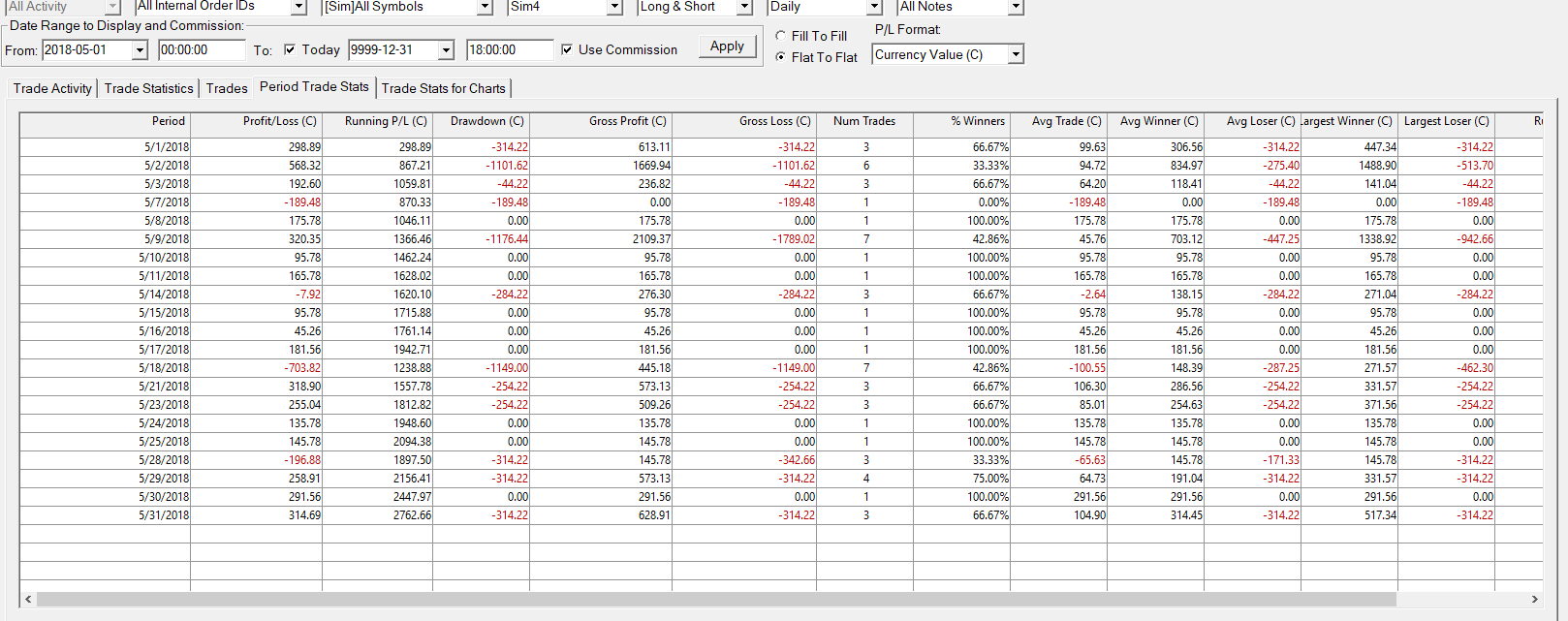
Task: Click the horizontal scrollbar thumb
Action: pos(715,599)
